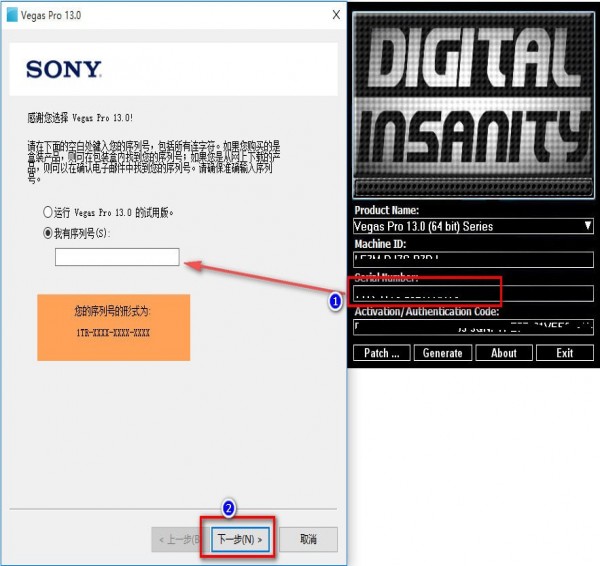
Task: Select the 我有序列号 radio button
Action: 47,233
